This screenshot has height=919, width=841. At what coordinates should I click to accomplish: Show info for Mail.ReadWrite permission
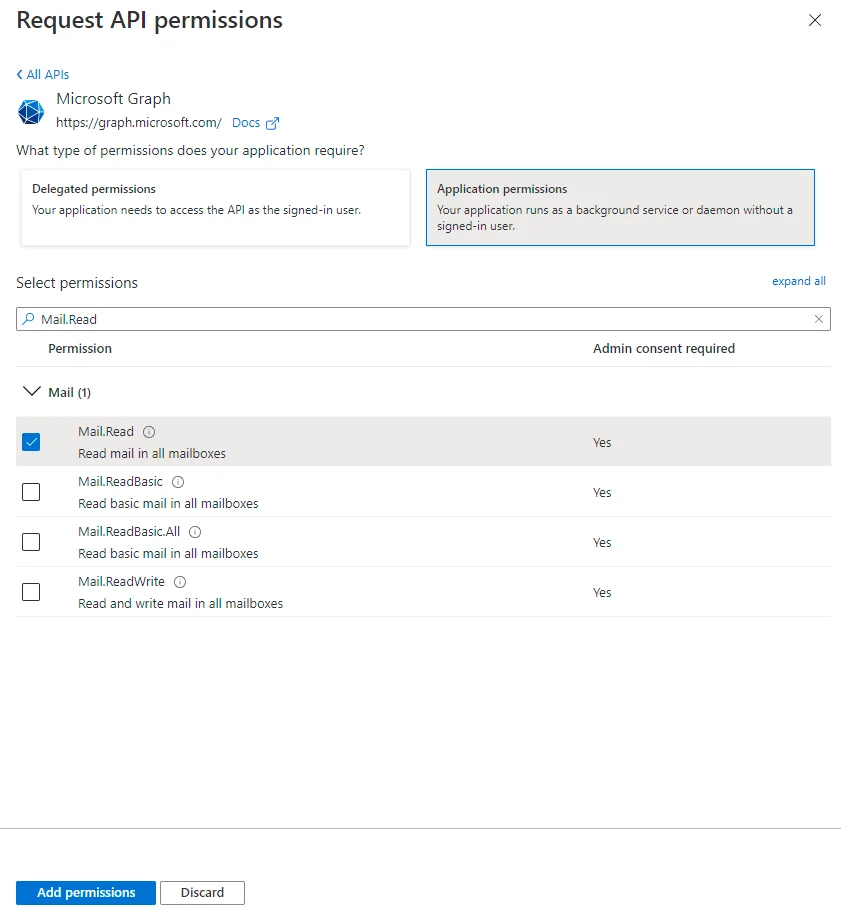pos(180,582)
